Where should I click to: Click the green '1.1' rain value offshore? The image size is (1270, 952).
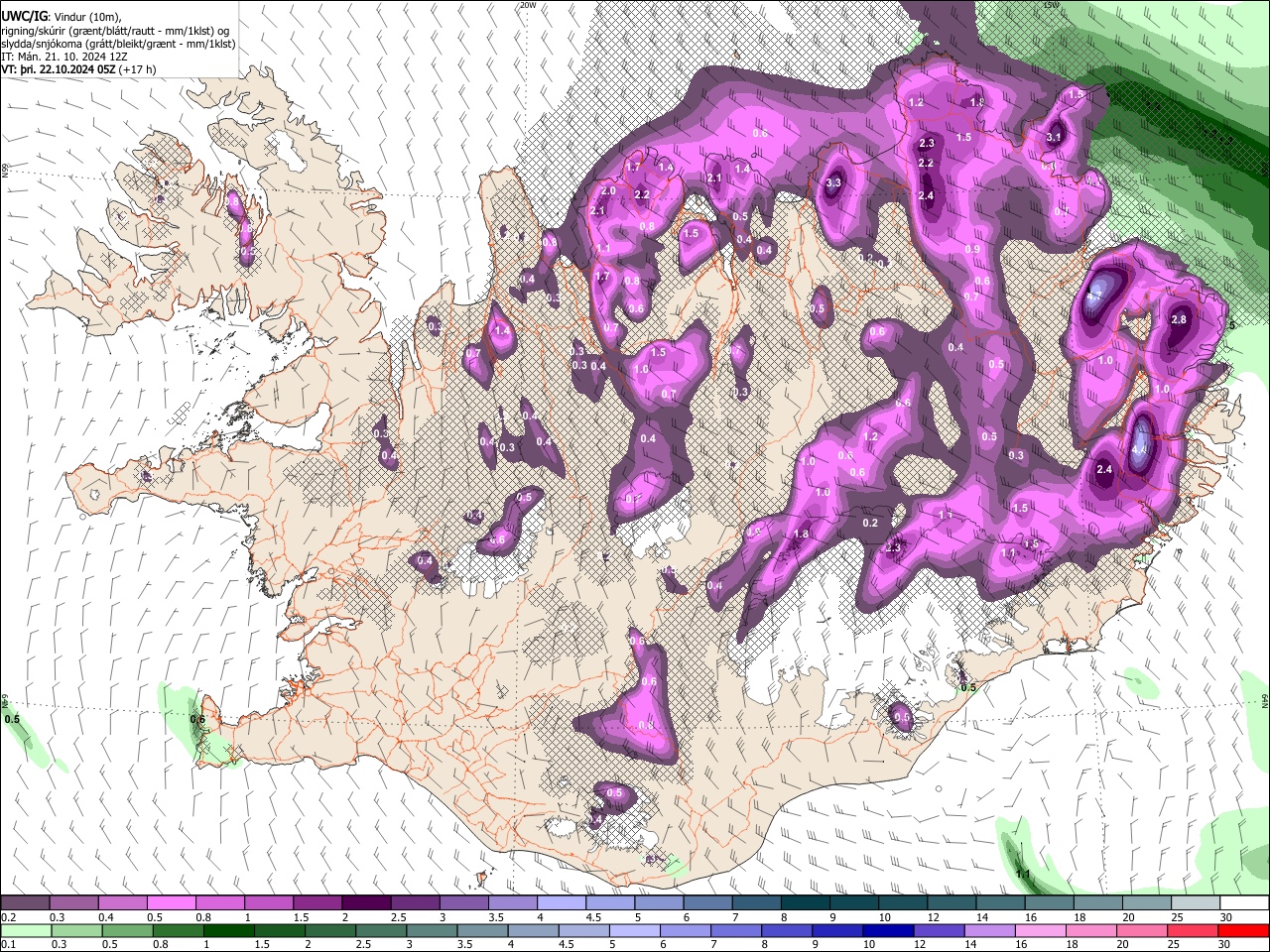click(1023, 874)
